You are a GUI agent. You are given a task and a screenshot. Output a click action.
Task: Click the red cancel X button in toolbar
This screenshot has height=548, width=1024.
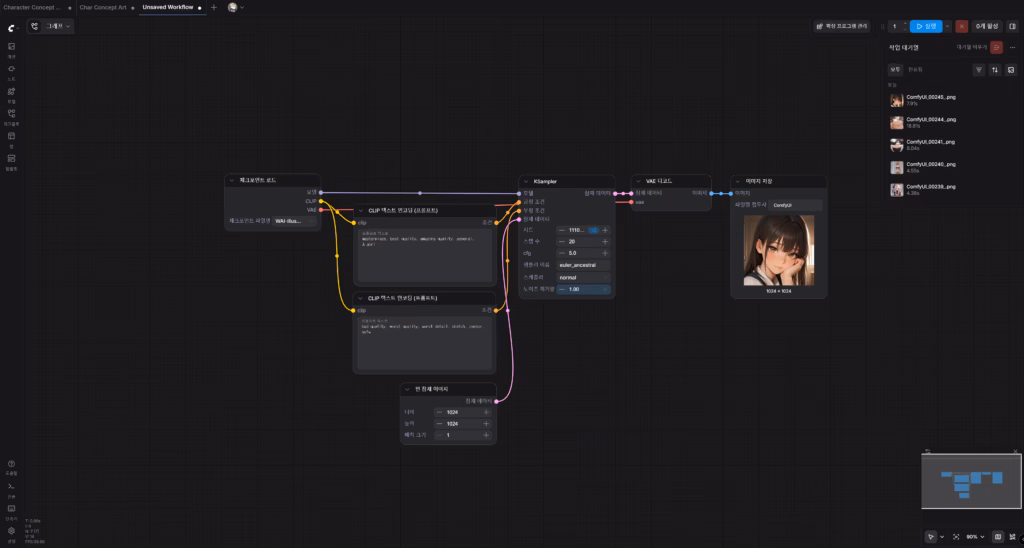[962, 26]
